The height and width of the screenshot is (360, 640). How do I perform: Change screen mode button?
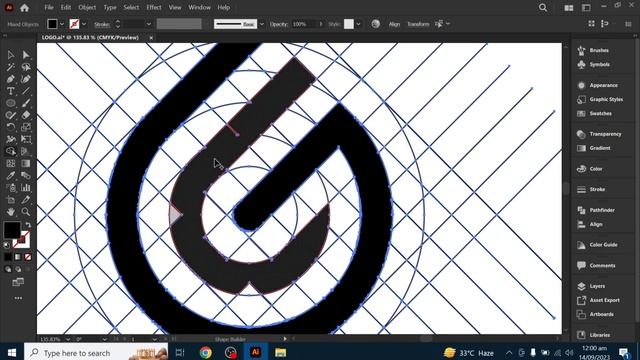(18, 282)
